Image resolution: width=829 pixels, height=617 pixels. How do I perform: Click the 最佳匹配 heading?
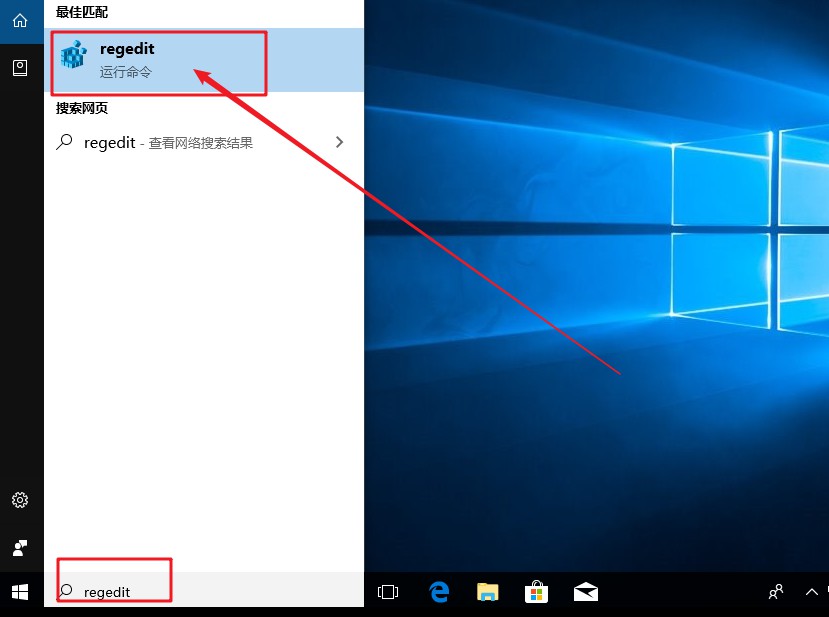pyautogui.click(x=80, y=12)
